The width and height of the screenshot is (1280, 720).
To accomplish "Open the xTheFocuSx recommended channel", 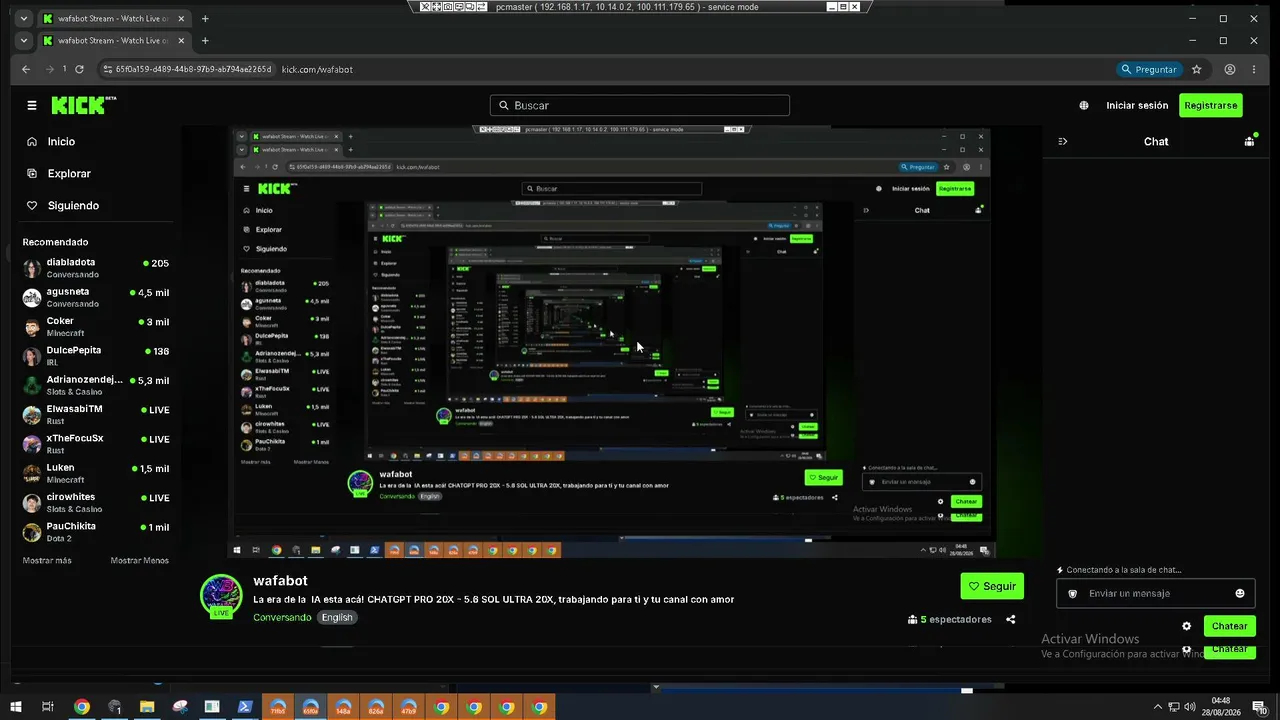I will pyautogui.click(x=97, y=444).
